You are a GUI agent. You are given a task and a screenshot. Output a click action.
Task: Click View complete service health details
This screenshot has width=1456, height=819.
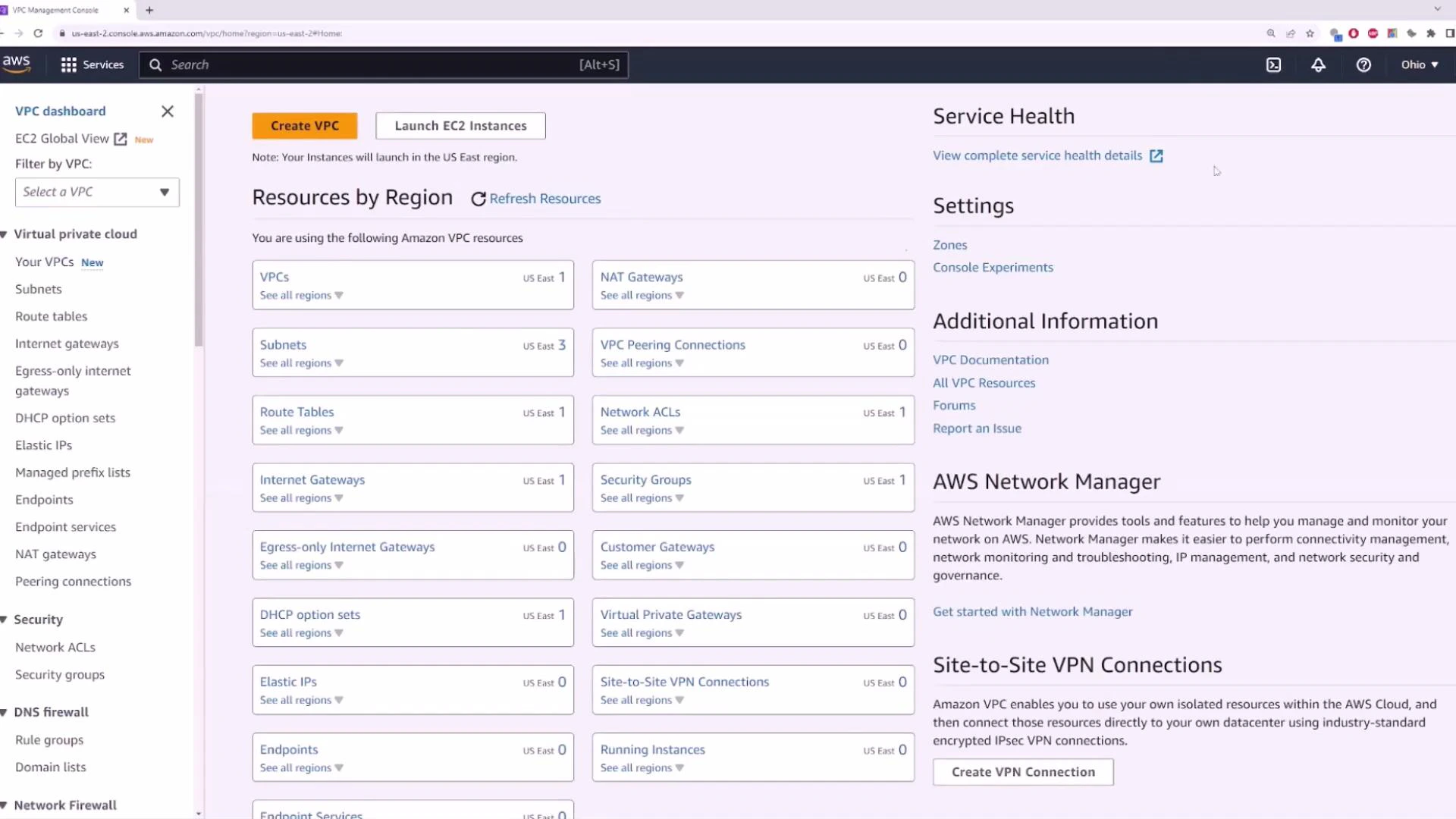tap(1037, 155)
